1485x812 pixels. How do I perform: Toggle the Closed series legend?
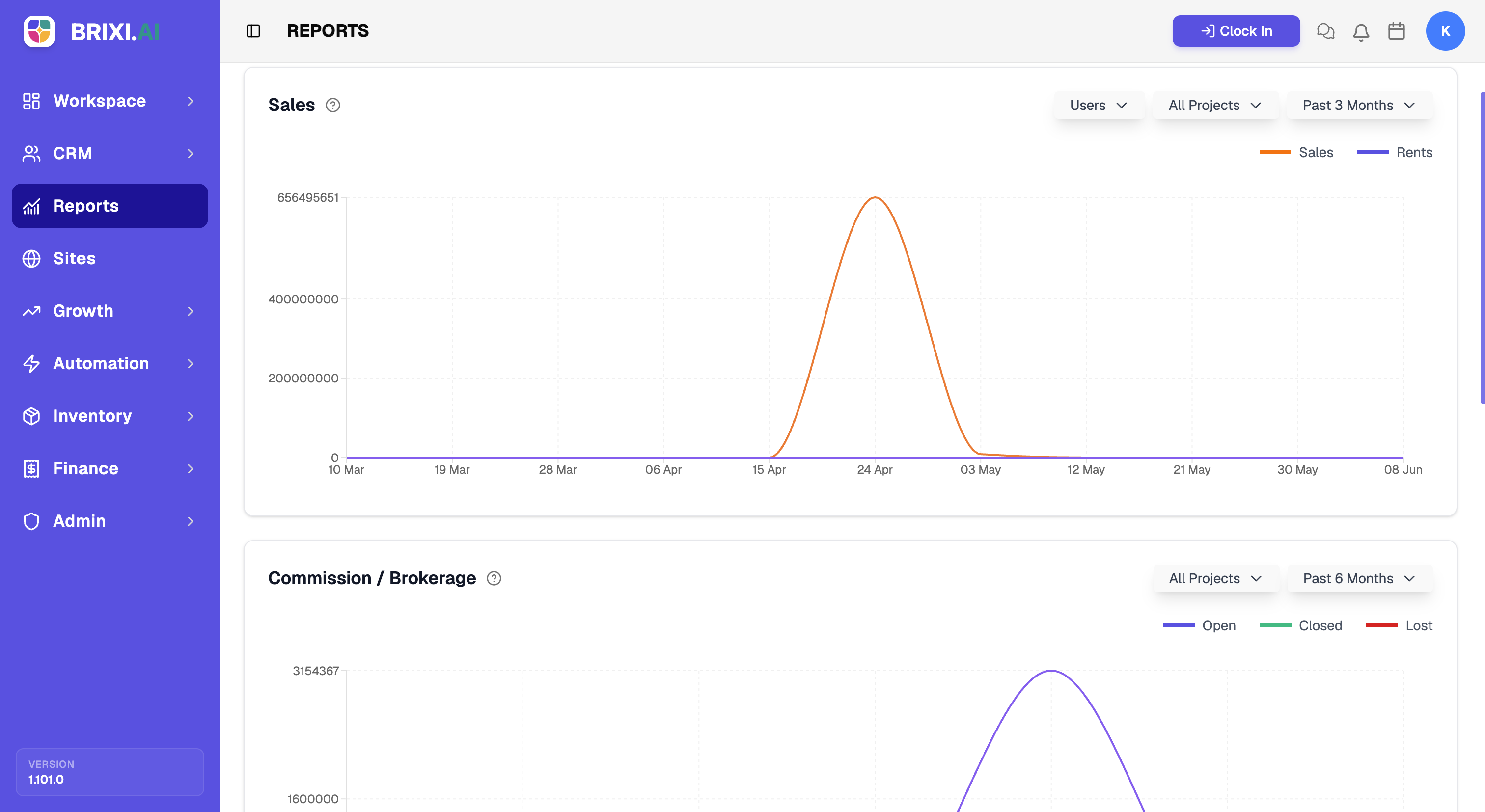1300,625
